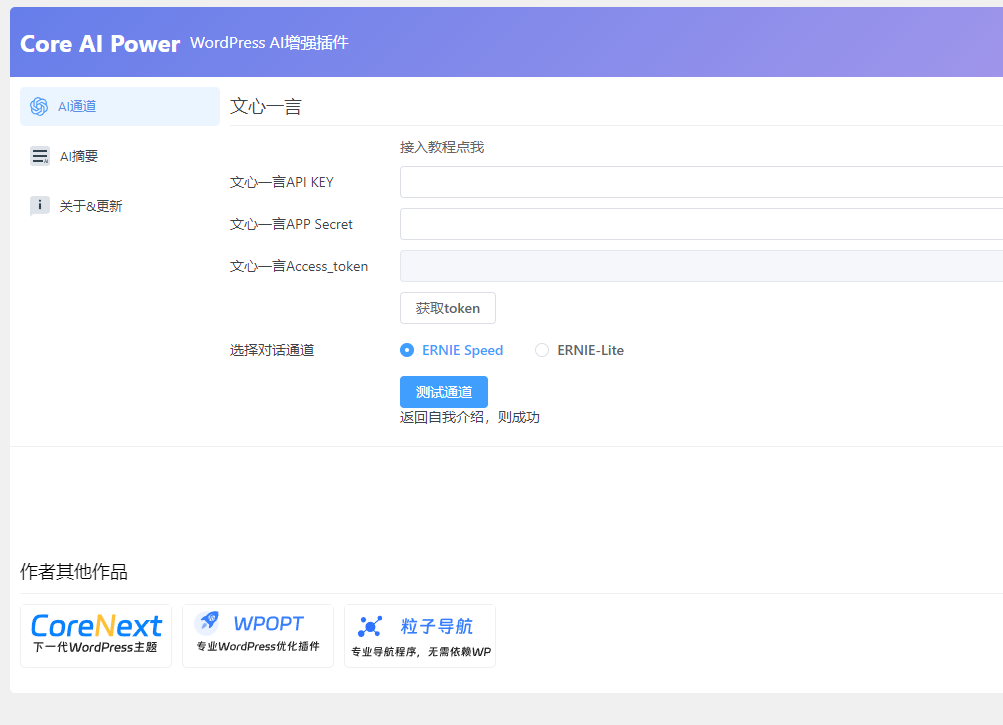
Task: Open the AI通道 menu item
Action: pos(120,106)
